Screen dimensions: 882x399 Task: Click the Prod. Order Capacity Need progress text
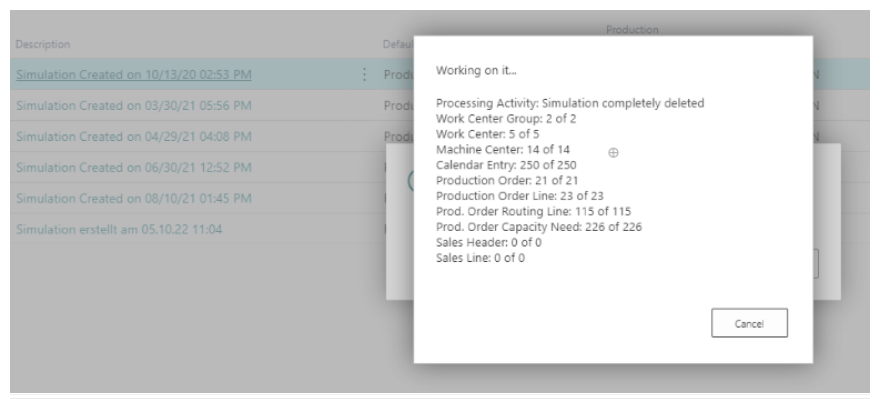pyautogui.click(x=539, y=227)
